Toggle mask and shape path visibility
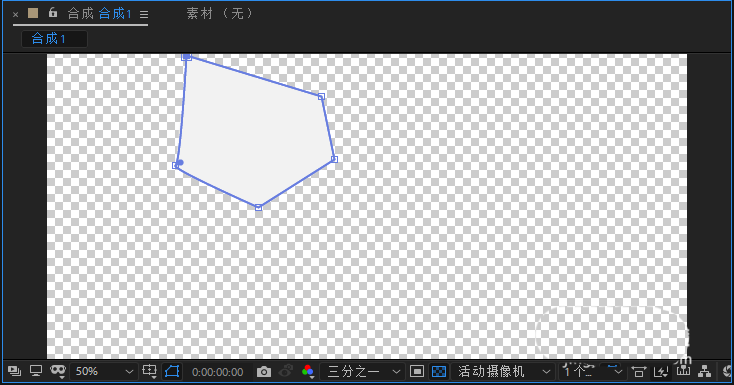Viewport: 734px width, 385px height. point(172,372)
